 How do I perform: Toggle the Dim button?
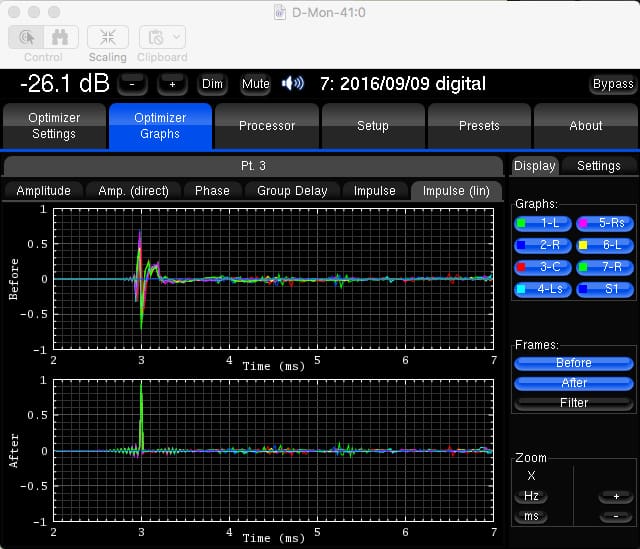(212, 84)
